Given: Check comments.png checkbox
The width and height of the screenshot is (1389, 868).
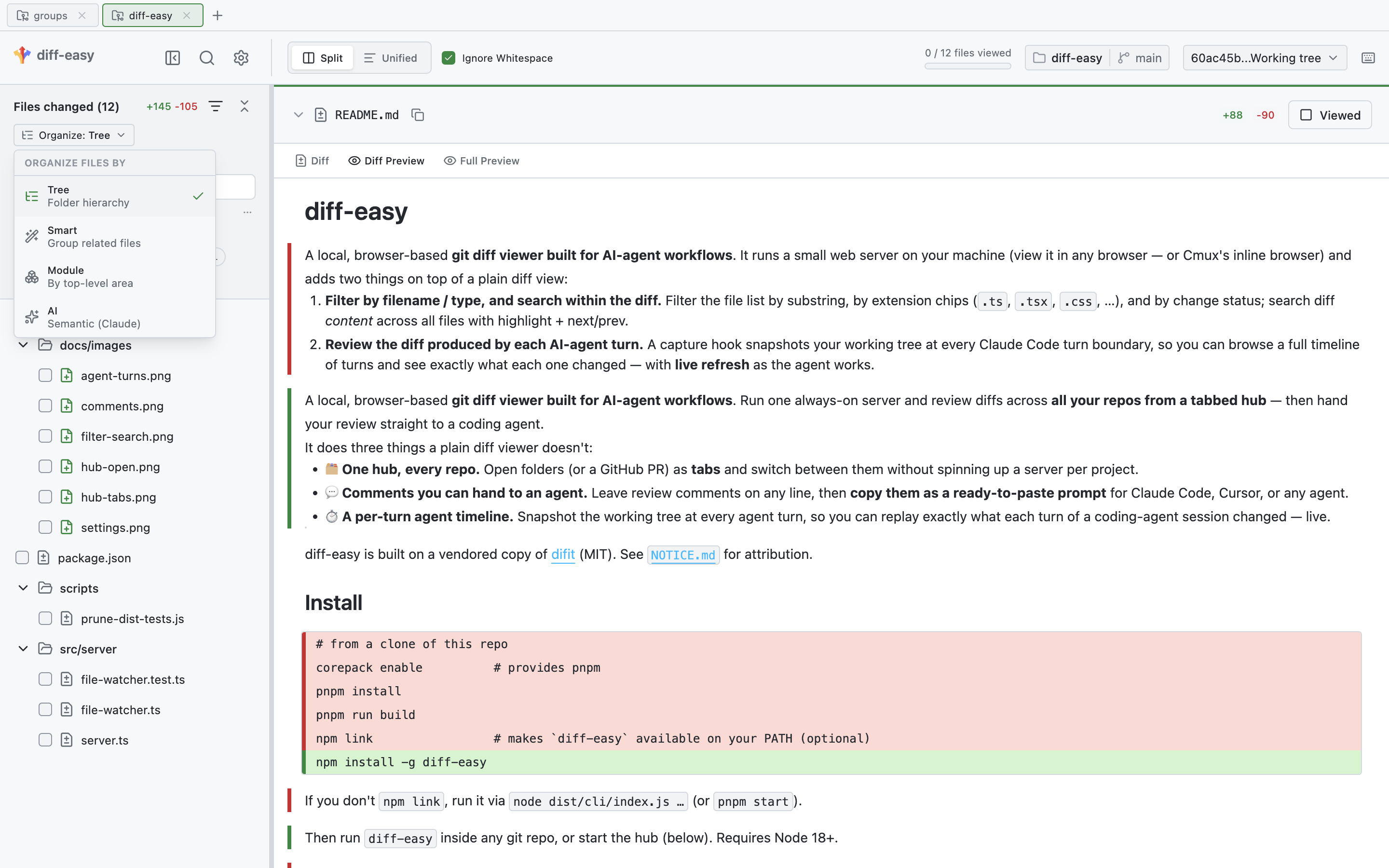Looking at the screenshot, I should coord(45,406).
